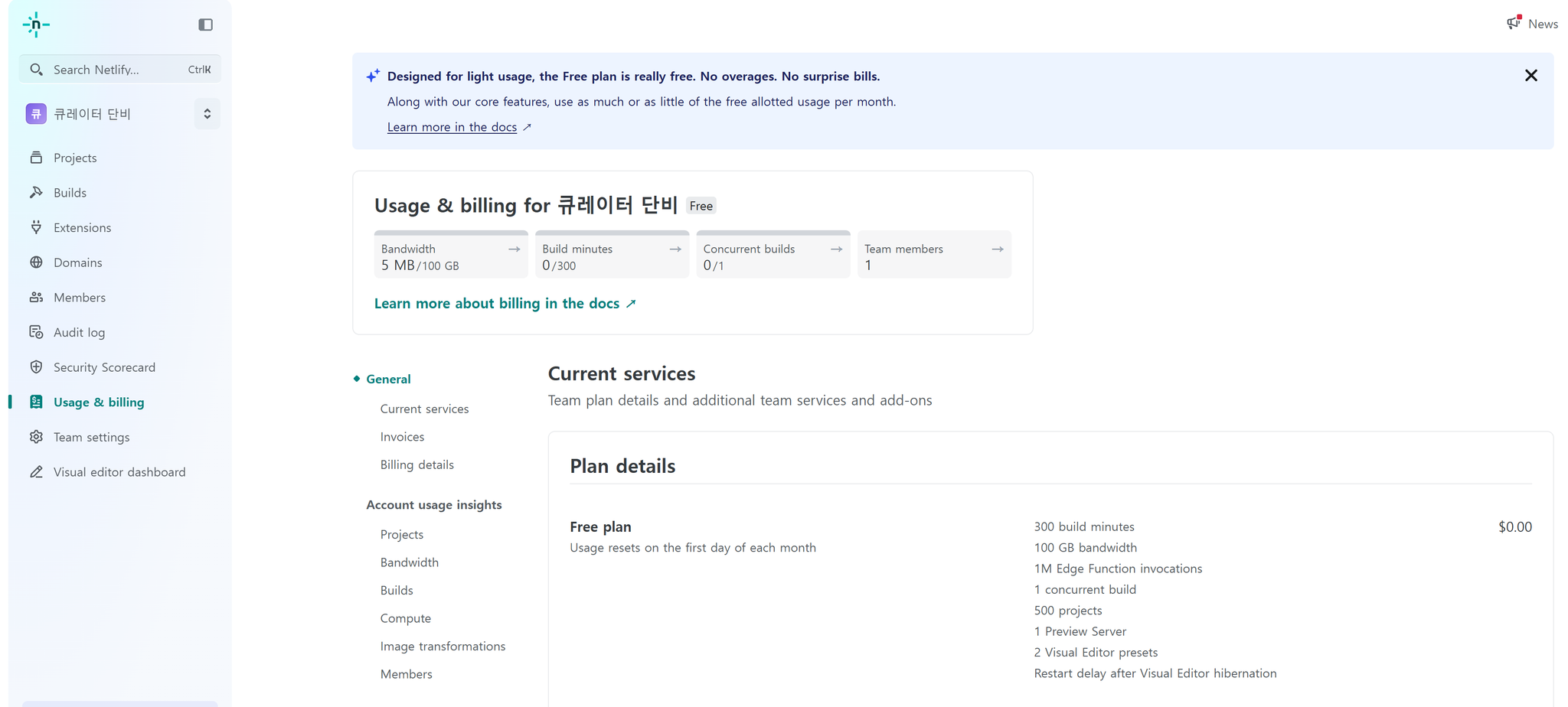Open Visual editor dashboard
Image resolution: width=1568 pixels, height=707 pixels.
[x=119, y=472]
